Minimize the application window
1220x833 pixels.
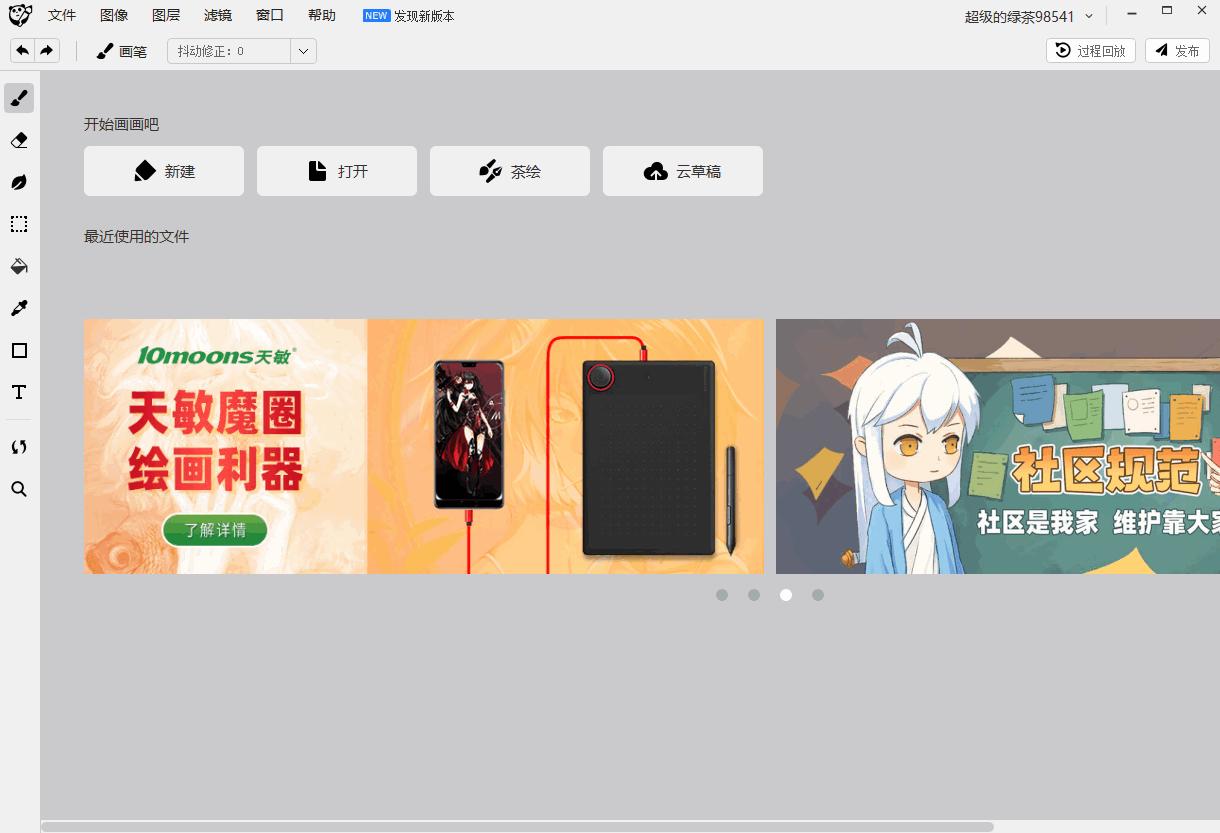coord(1132,12)
